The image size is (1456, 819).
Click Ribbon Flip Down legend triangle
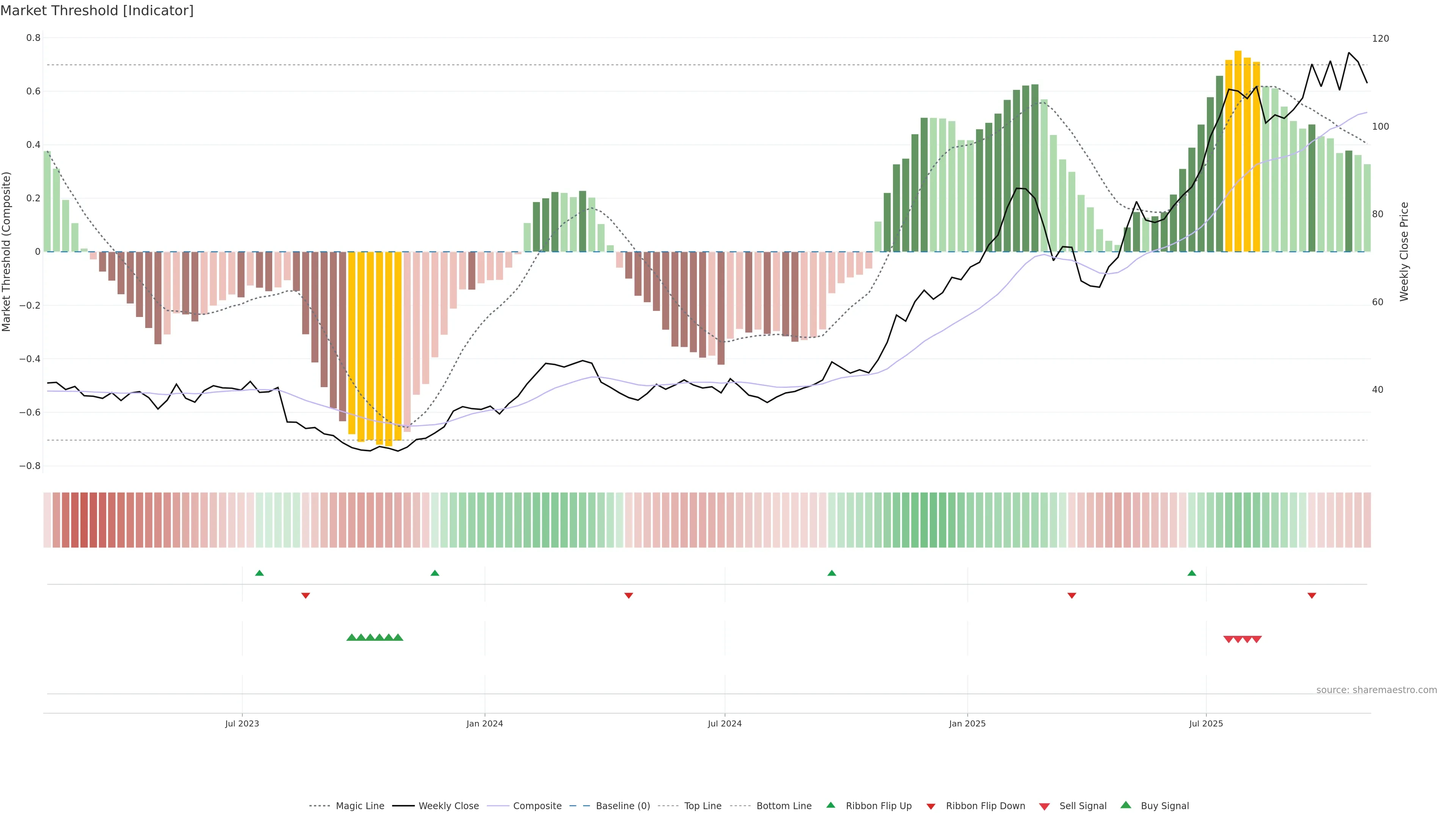point(931,806)
